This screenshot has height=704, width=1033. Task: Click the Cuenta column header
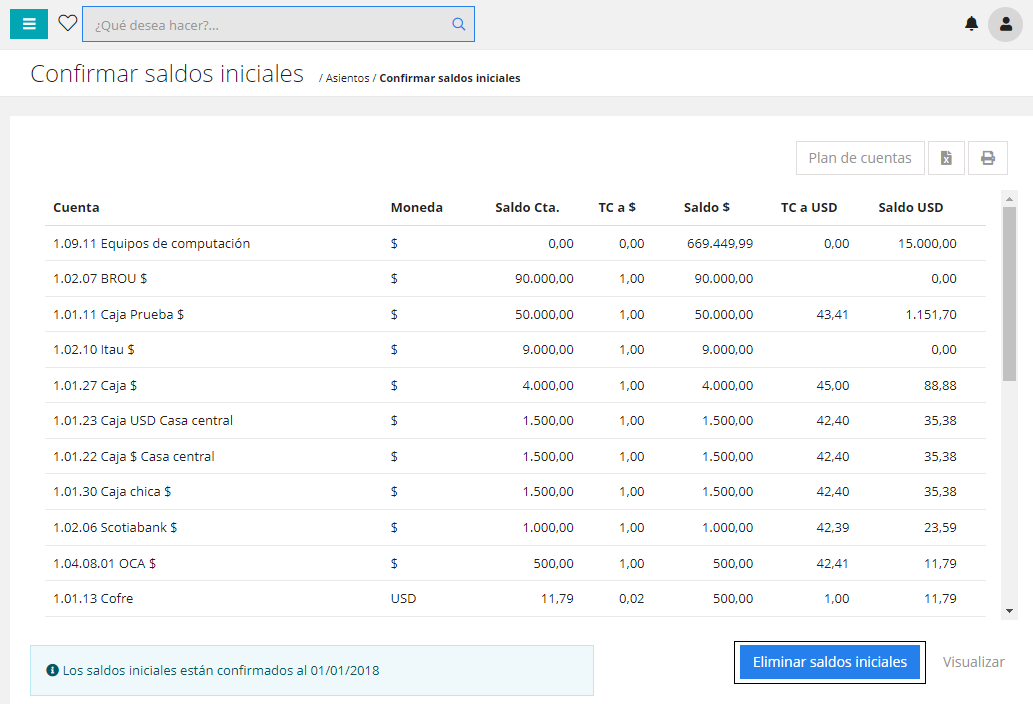pos(76,208)
